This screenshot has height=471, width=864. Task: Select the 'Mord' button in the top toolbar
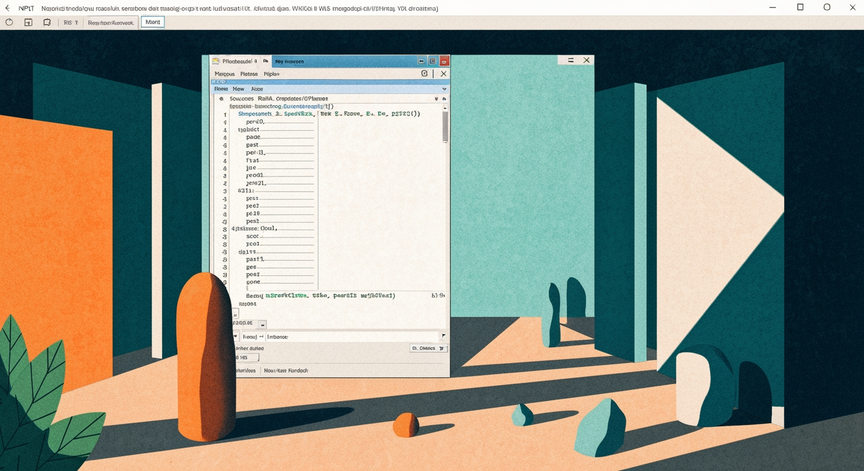pos(153,22)
